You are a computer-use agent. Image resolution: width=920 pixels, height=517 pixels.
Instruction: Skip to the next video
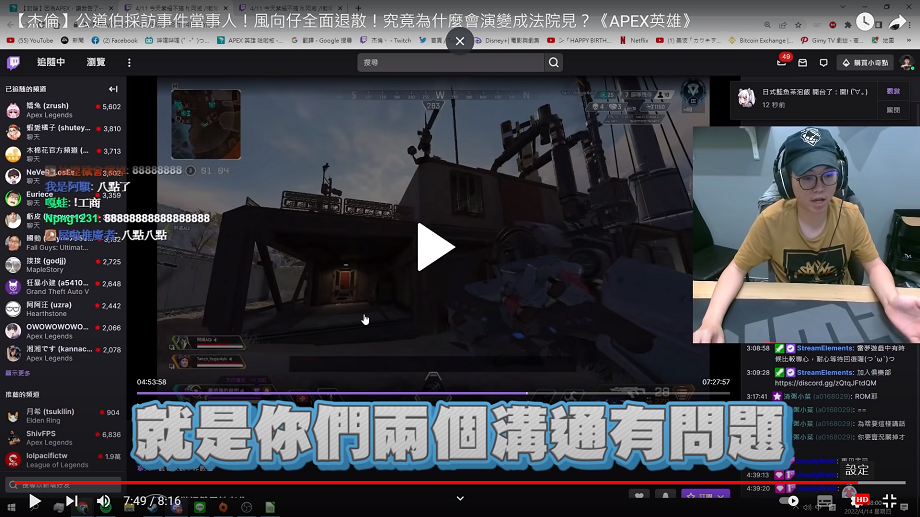click(72, 501)
